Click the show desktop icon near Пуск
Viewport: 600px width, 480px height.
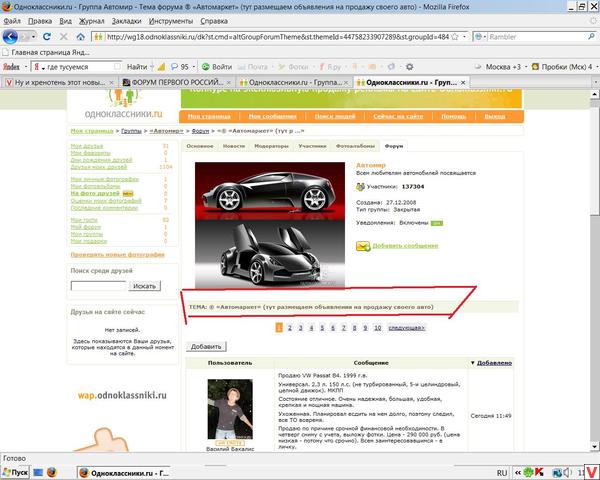pos(38,472)
